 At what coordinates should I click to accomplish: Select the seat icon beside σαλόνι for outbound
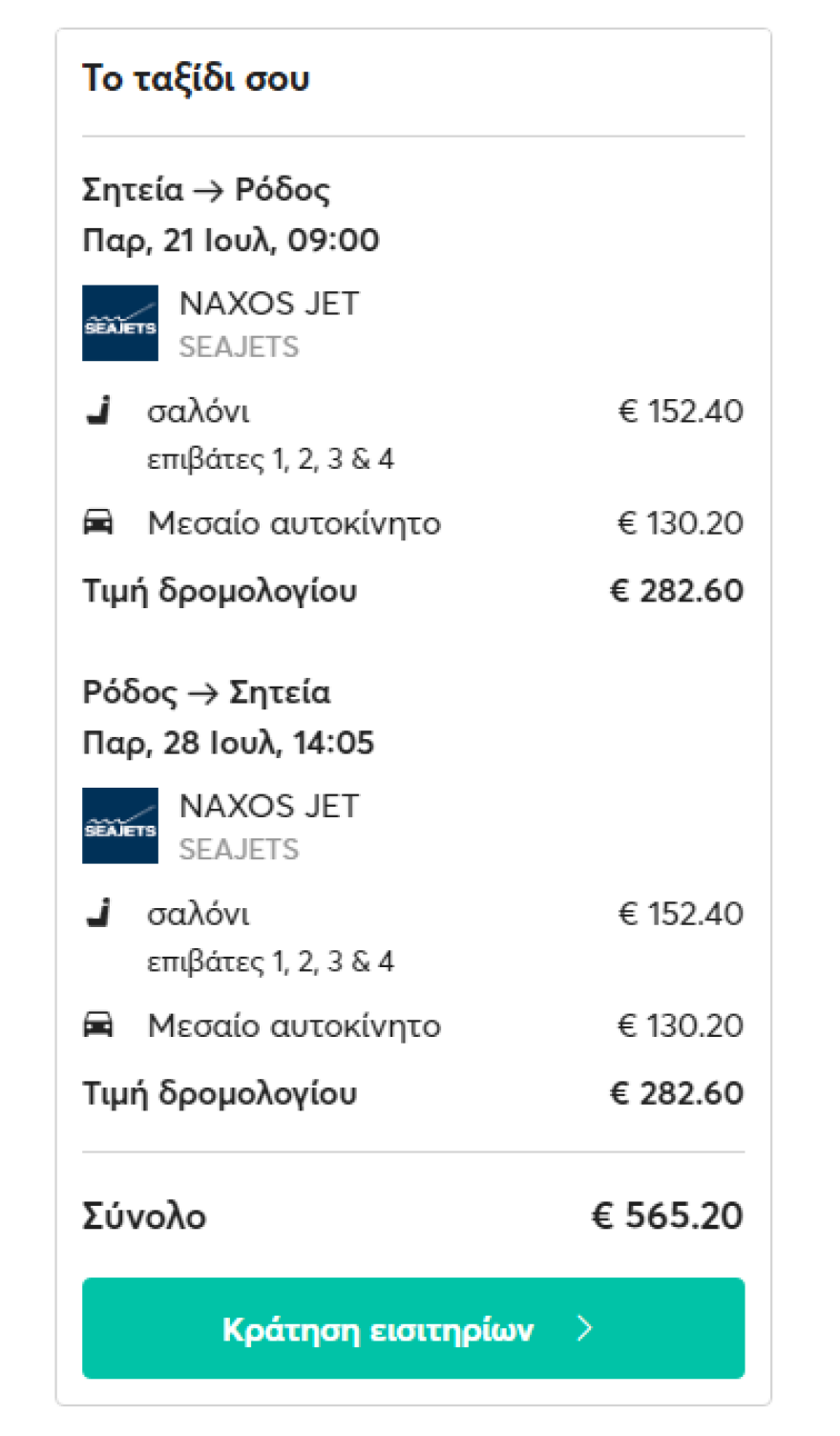coord(99,409)
